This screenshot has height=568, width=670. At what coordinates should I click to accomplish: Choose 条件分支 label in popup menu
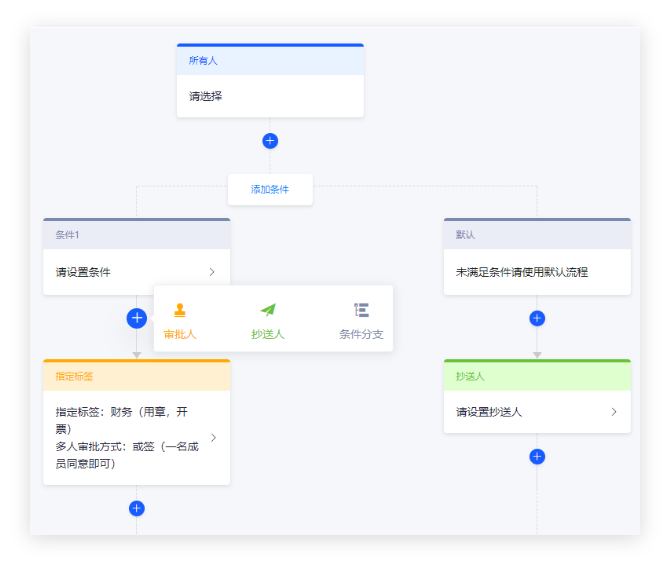point(361,334)
